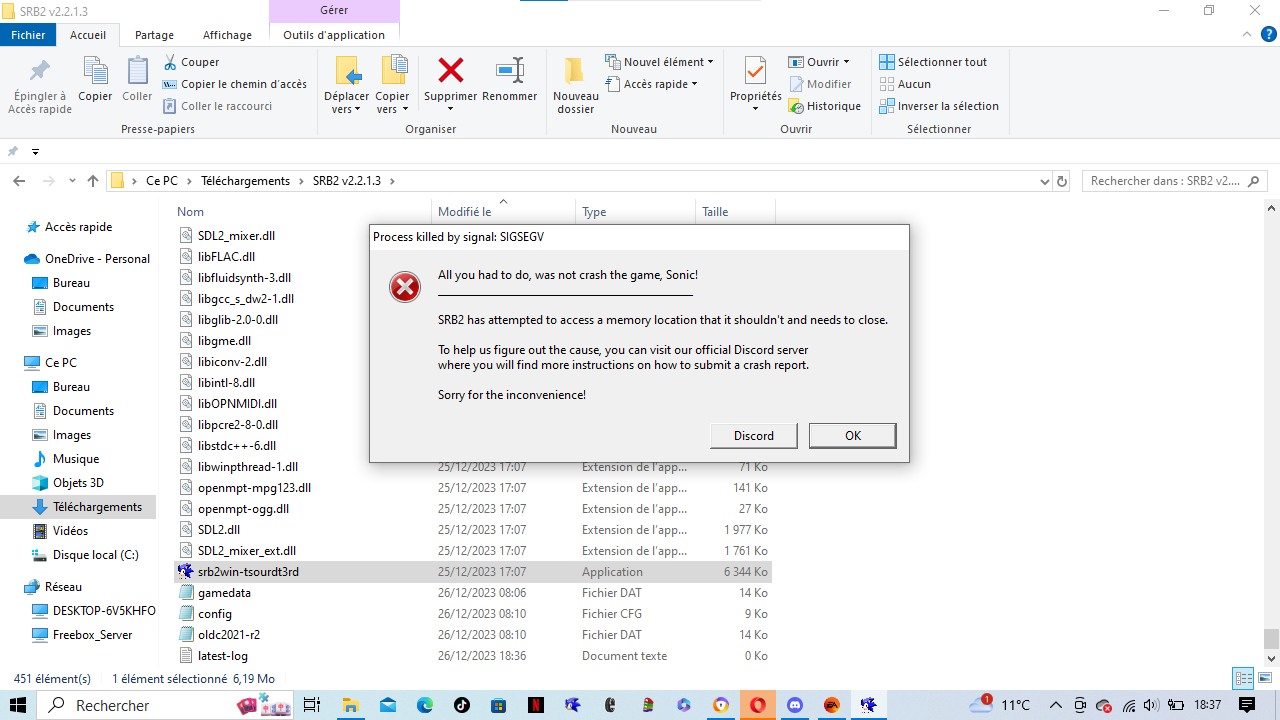The image size is (1280, 720).
Task: Expand the Ouvrir ribbon dropdown
Action: click(819, 62)
